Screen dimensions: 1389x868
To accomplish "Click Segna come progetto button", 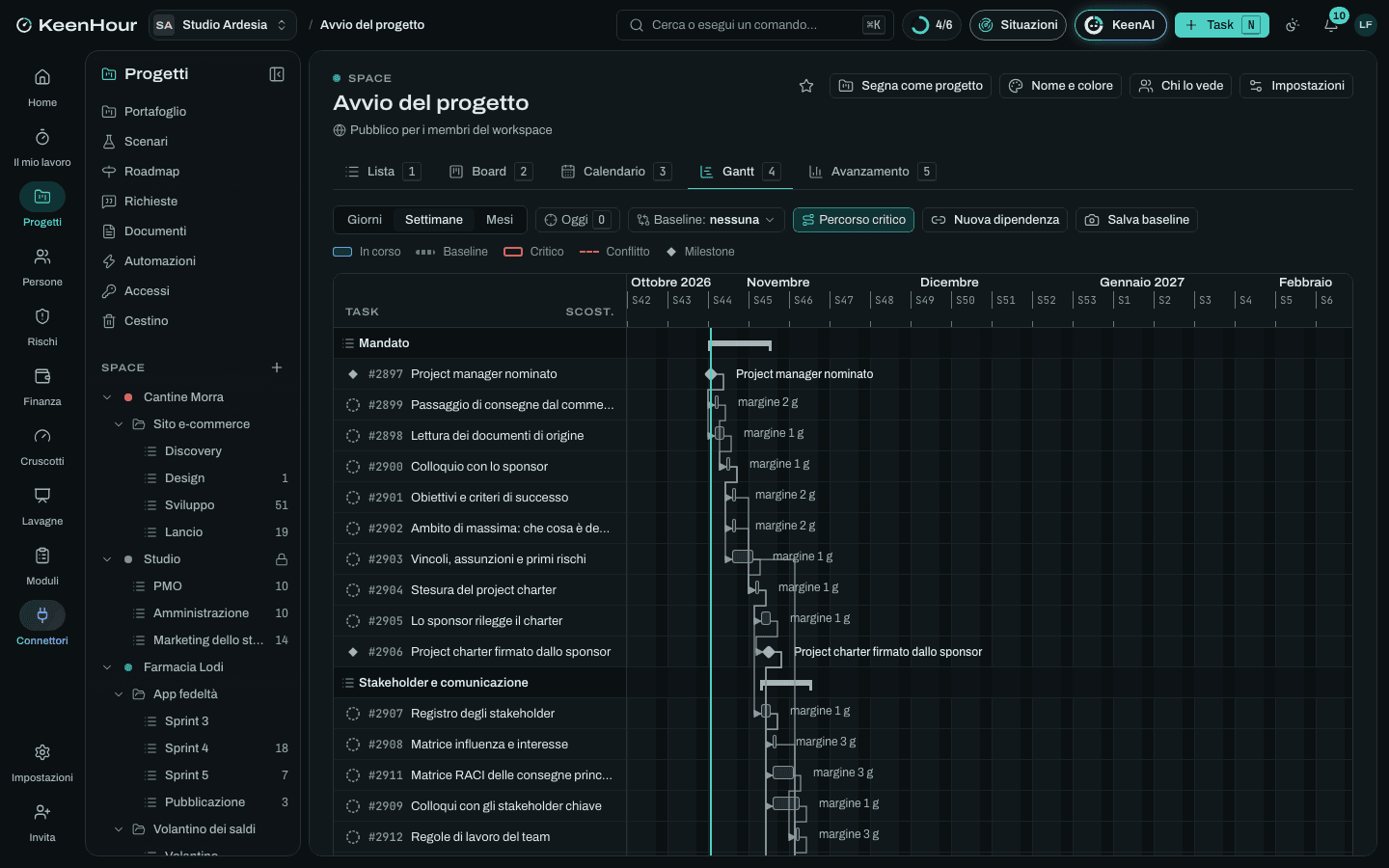I will (x=911, y=86).
